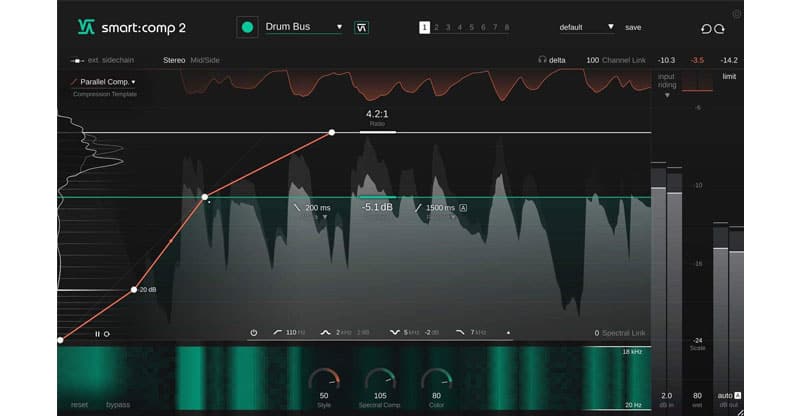800x417 pixels.
Task: Select Stereo processing mode
Action: [174, 60]
